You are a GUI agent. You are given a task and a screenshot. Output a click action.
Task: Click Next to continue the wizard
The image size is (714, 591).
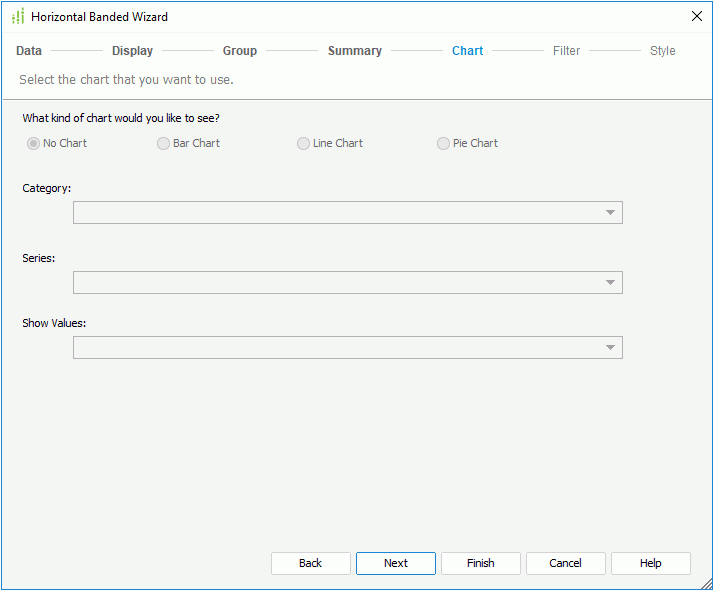click(x=396, y=563)
